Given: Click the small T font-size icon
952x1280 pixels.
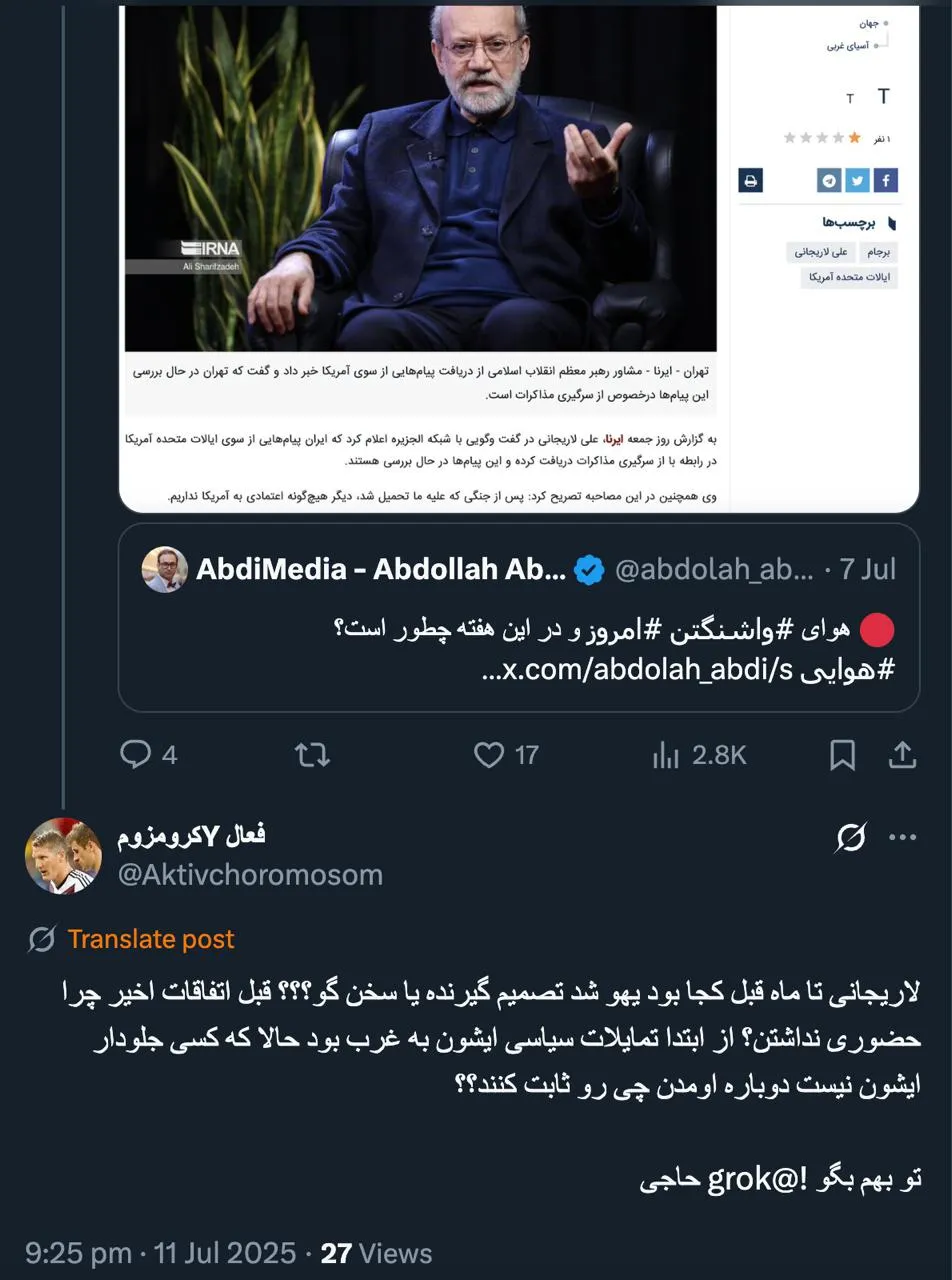Looking at the screenshot, I should click(849, 98).
